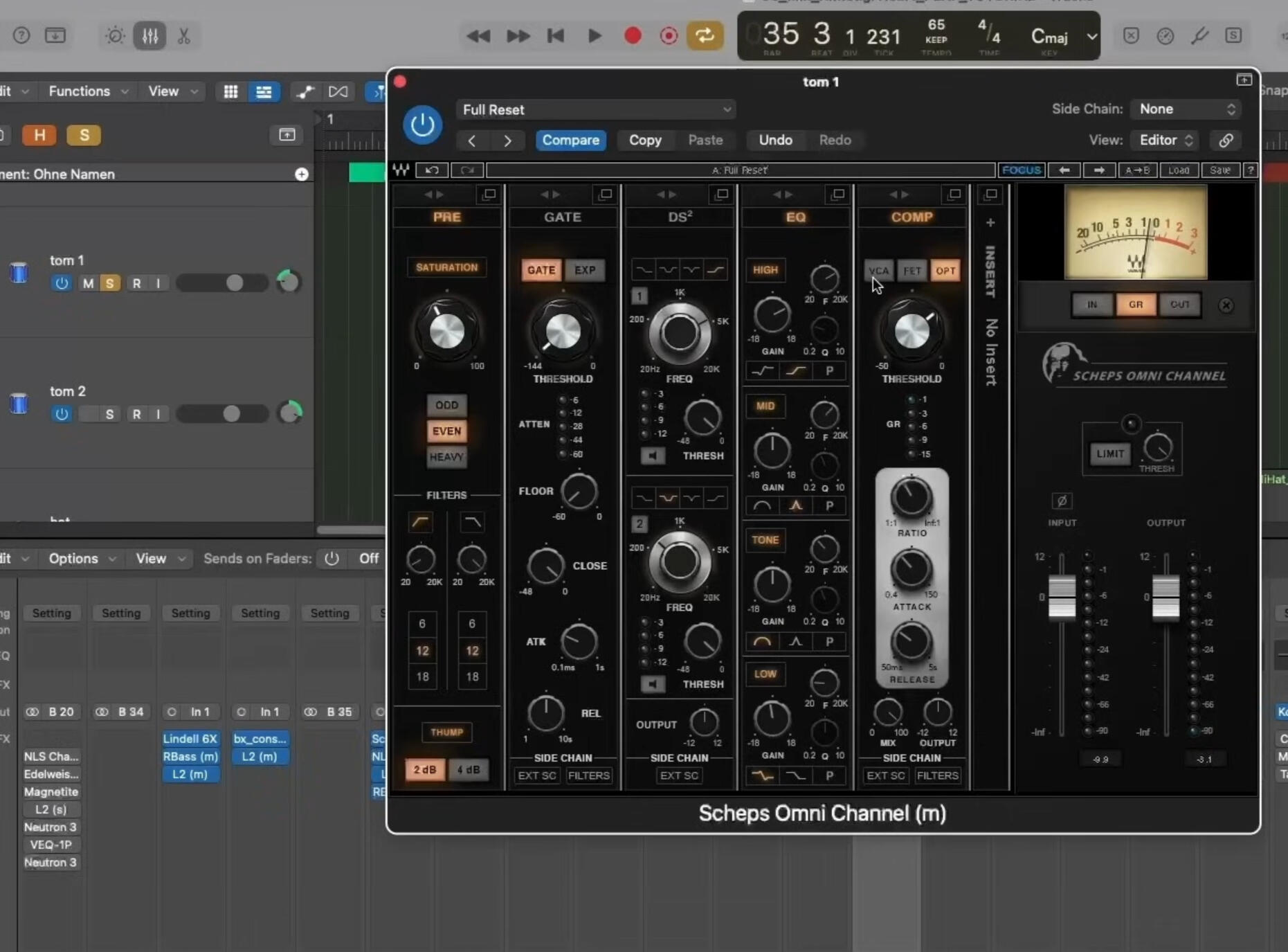This screenshot has width=1288, height=952.
Task: Click the scissors editing icon in toolbar
Action: pyautogui.click(x=183, y=35)
